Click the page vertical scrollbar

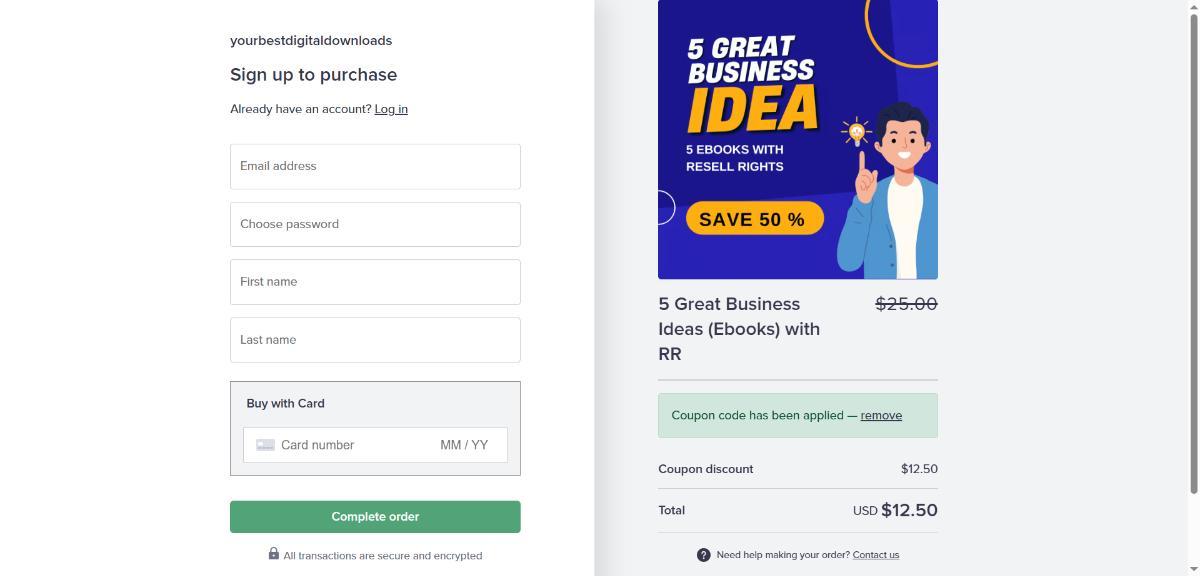[x=1192, y=250]
